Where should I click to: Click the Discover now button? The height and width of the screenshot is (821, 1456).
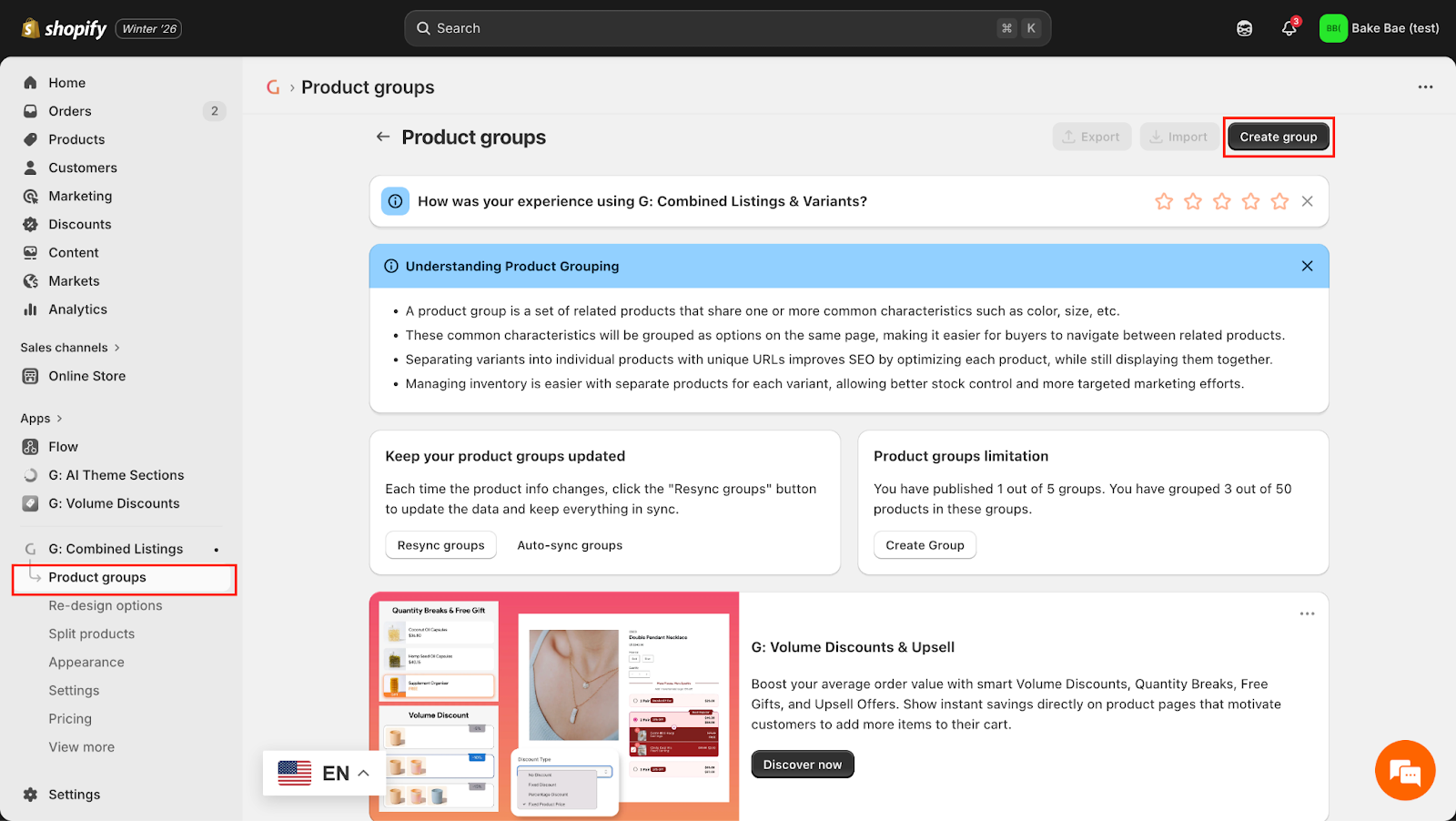tap(803, 765)
